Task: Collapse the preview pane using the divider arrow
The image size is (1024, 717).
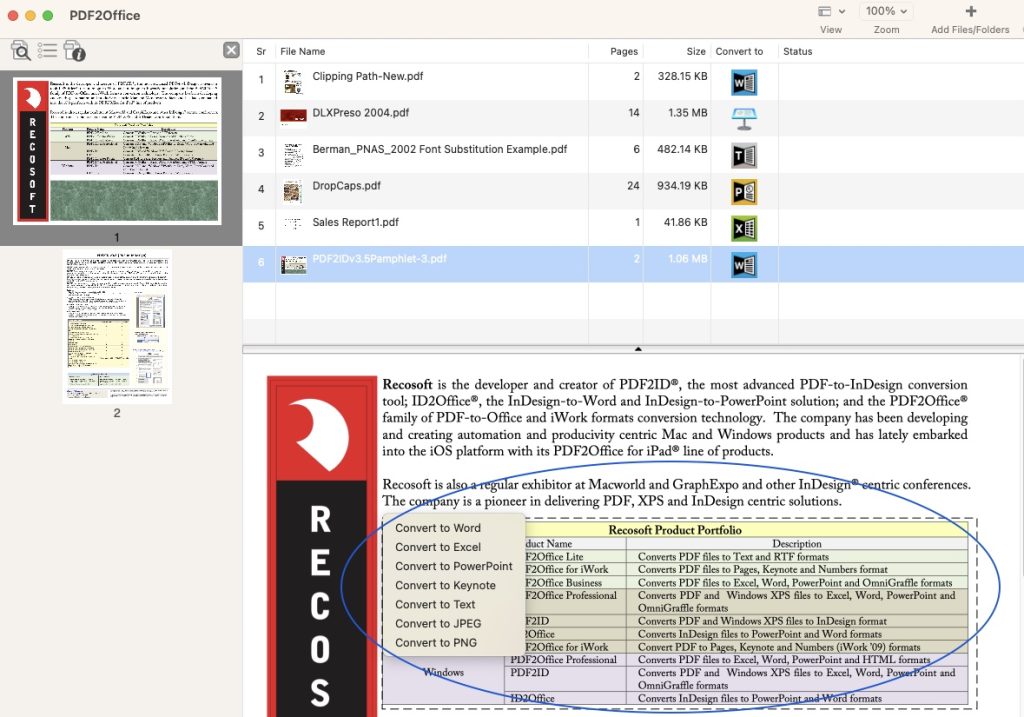Action: [637, 349]
